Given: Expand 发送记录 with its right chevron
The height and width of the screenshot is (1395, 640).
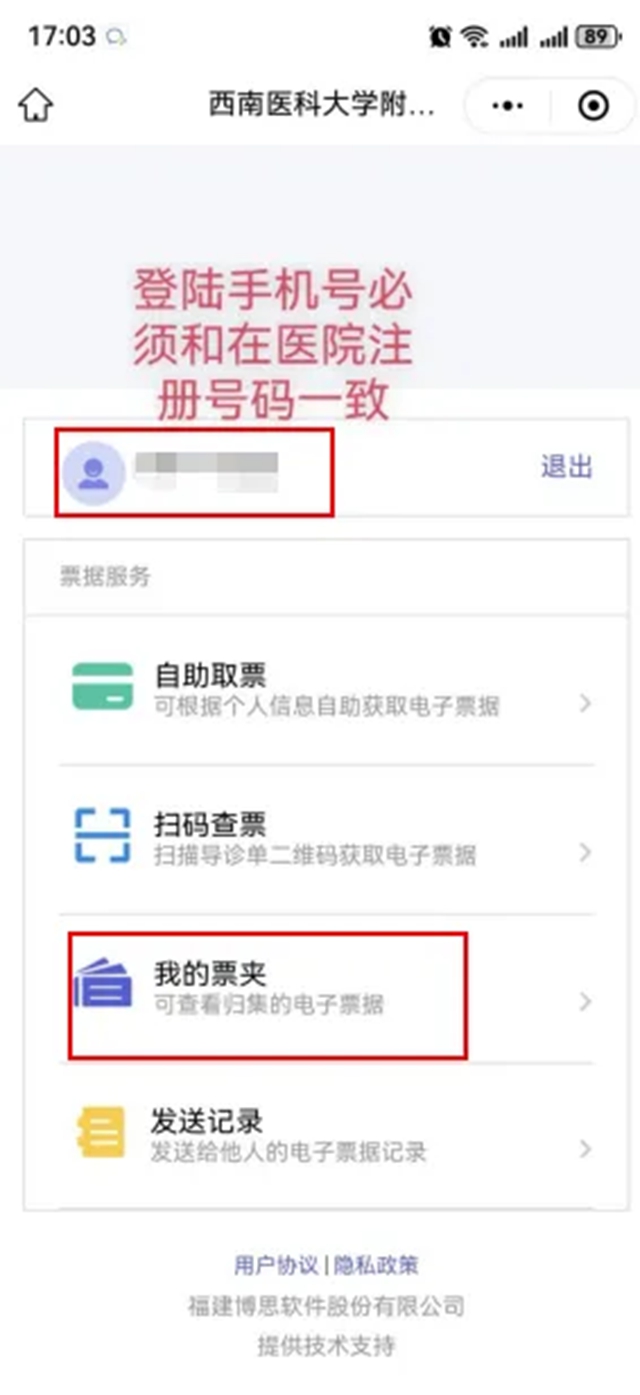Looking at the screenshot, I should [x=586, y=1149].
